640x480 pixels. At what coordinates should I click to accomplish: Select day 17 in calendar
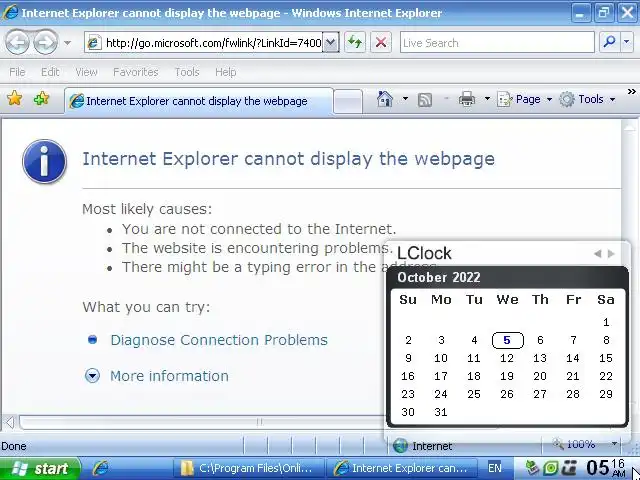[441, 376]
